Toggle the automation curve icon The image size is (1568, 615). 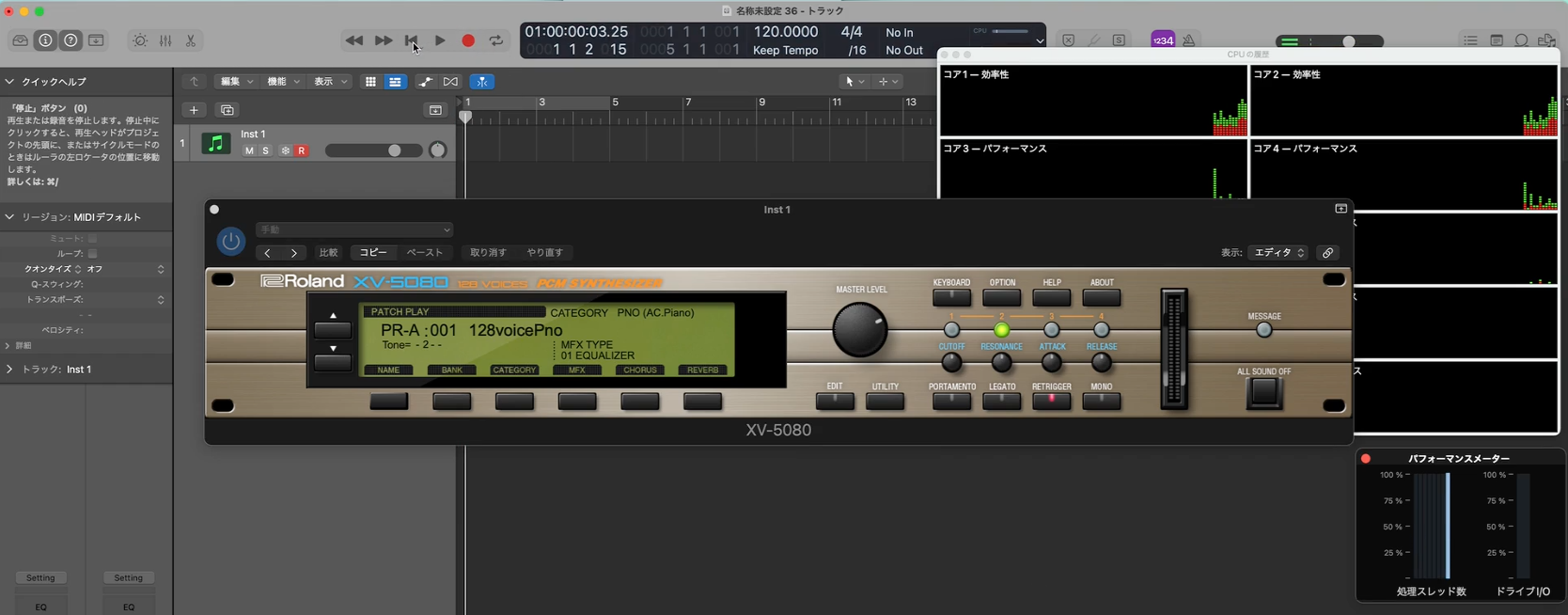coord(426,82)
